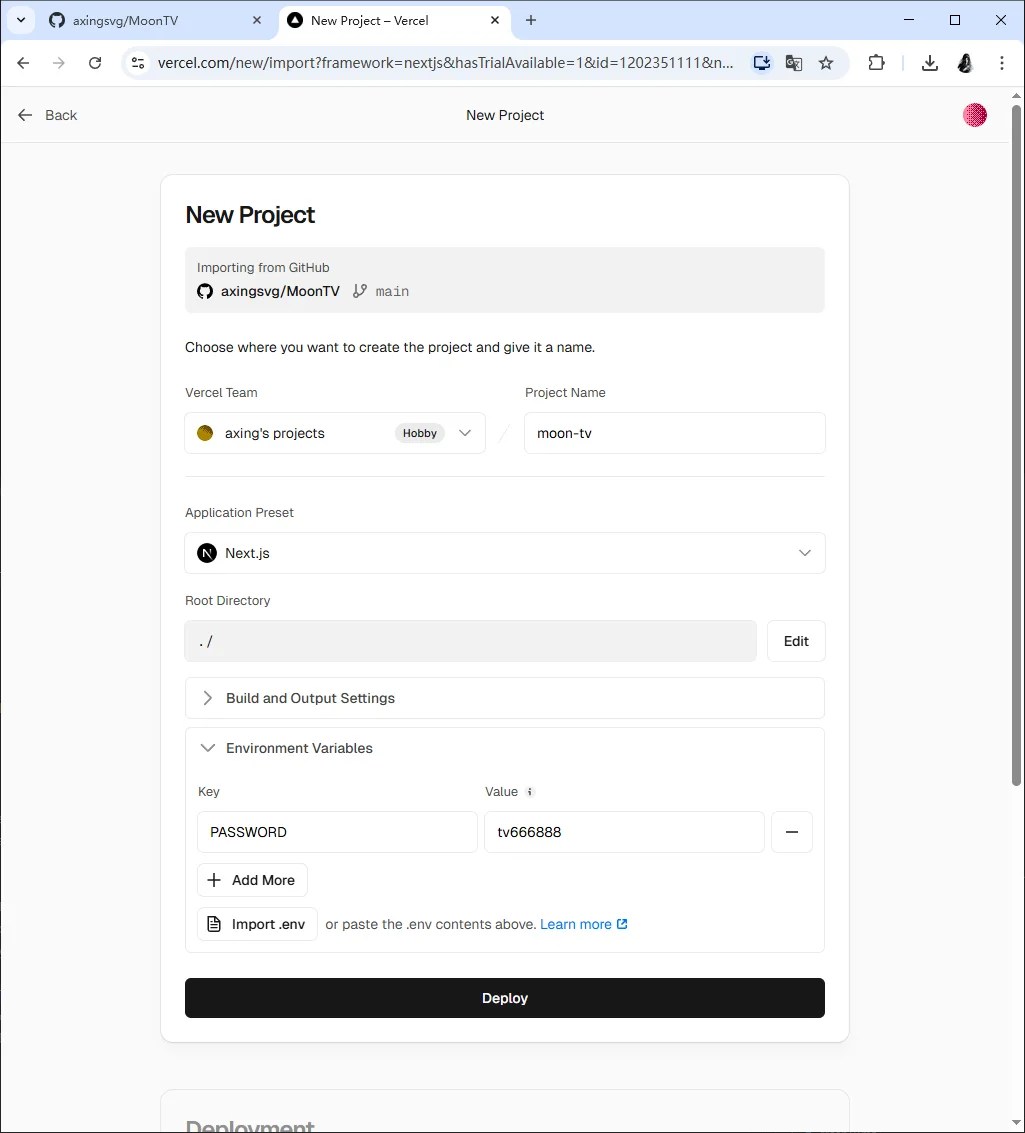The image size is (1025, 1133).
Task: Minimize the browser window
Action: pyautogui.click(x=909, y=20)
